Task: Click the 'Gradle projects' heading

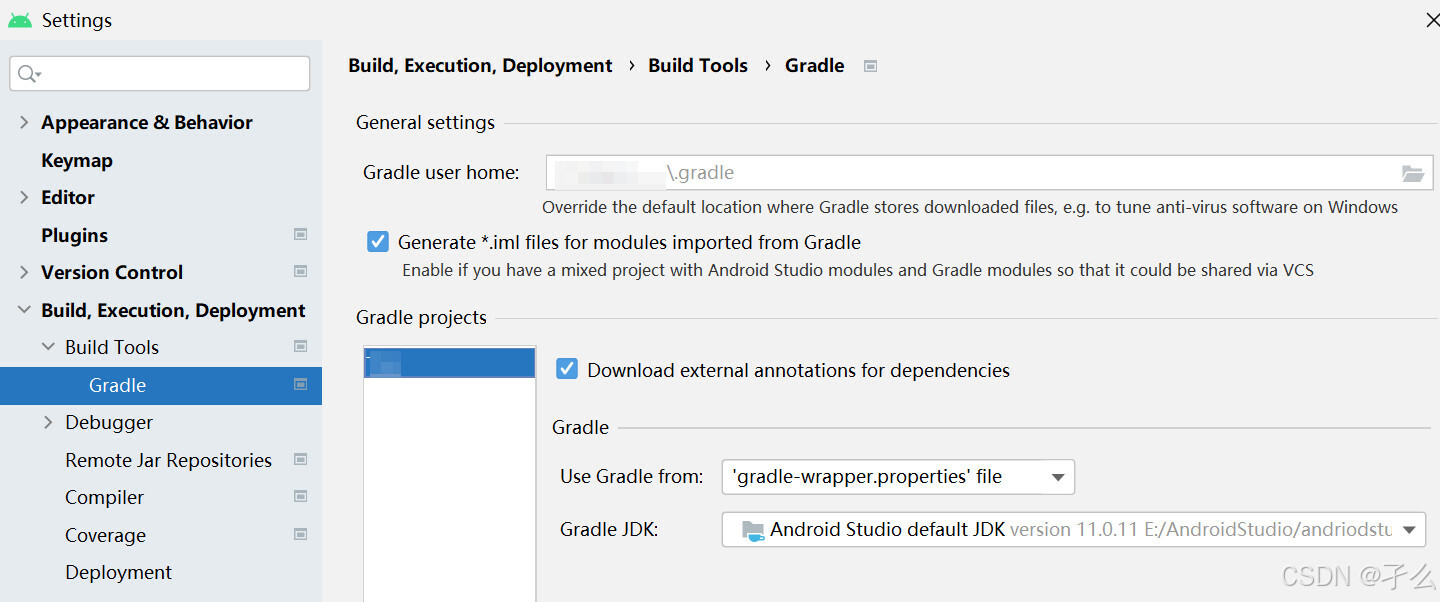Action: [421, 317]
